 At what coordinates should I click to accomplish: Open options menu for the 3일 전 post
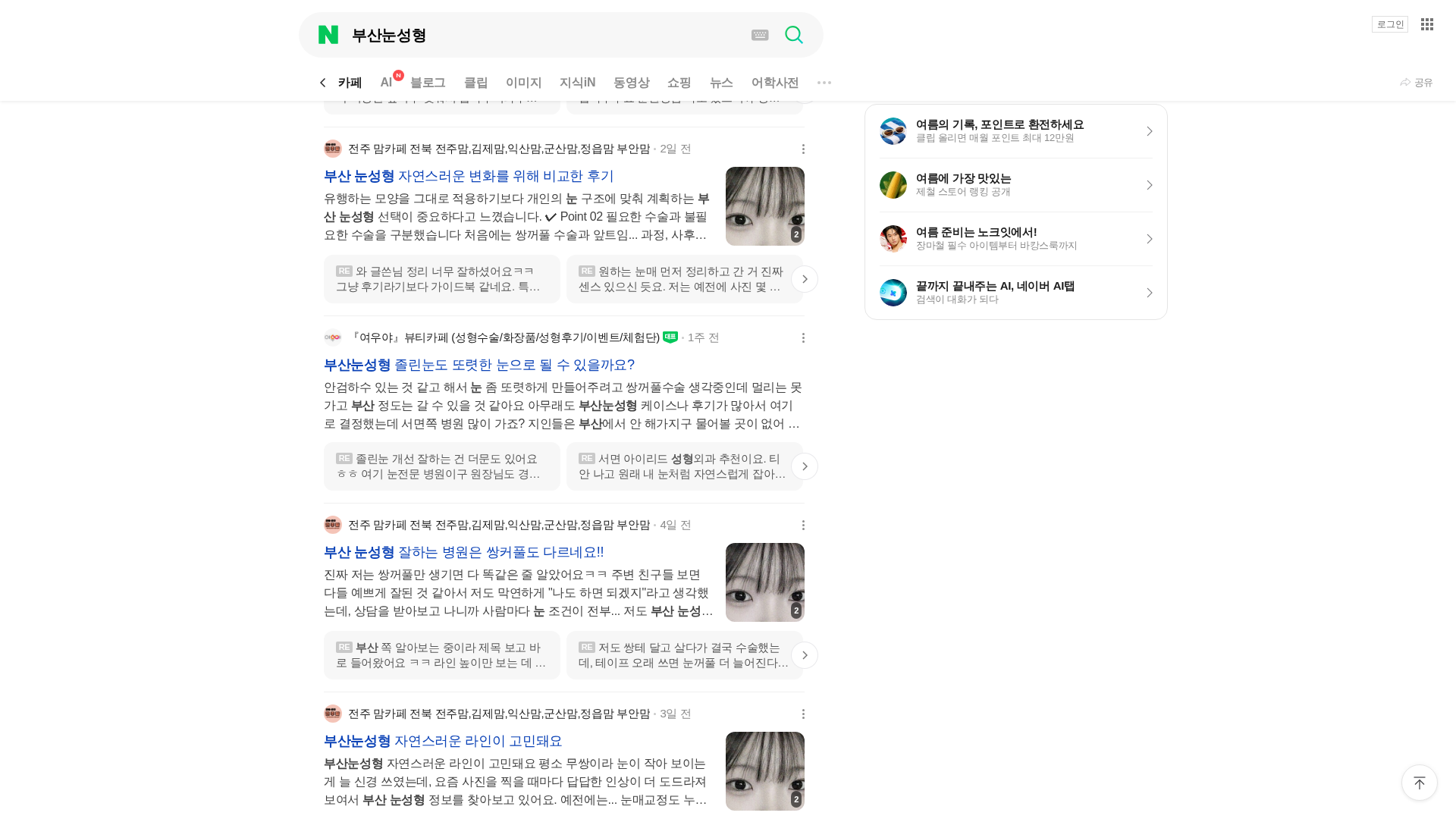(804, 714)
